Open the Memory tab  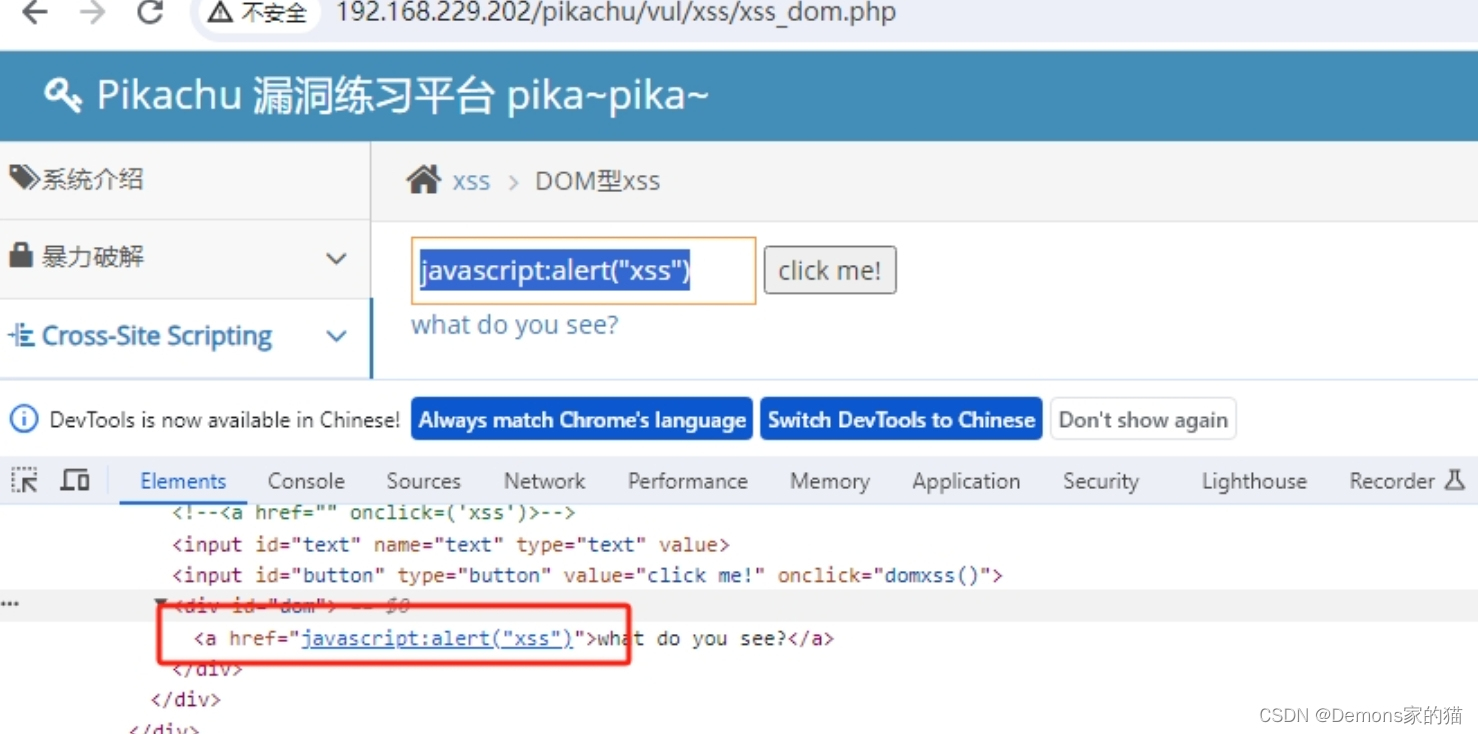[830, 481]
